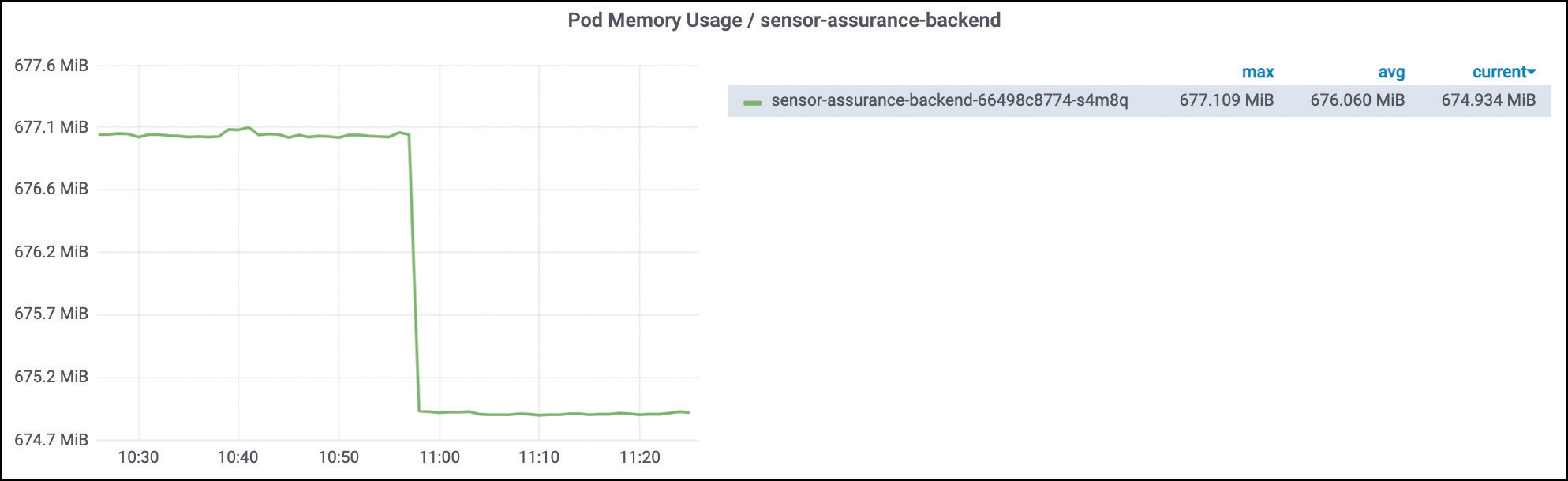Toggle series sensor-assurance-backend-66498c8774-s4m8q in legend
1568x481 pixels.
point(949,100)
